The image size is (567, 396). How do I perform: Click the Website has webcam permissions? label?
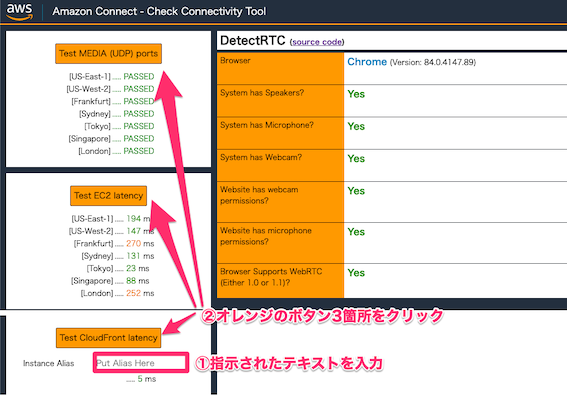(259, 195)
